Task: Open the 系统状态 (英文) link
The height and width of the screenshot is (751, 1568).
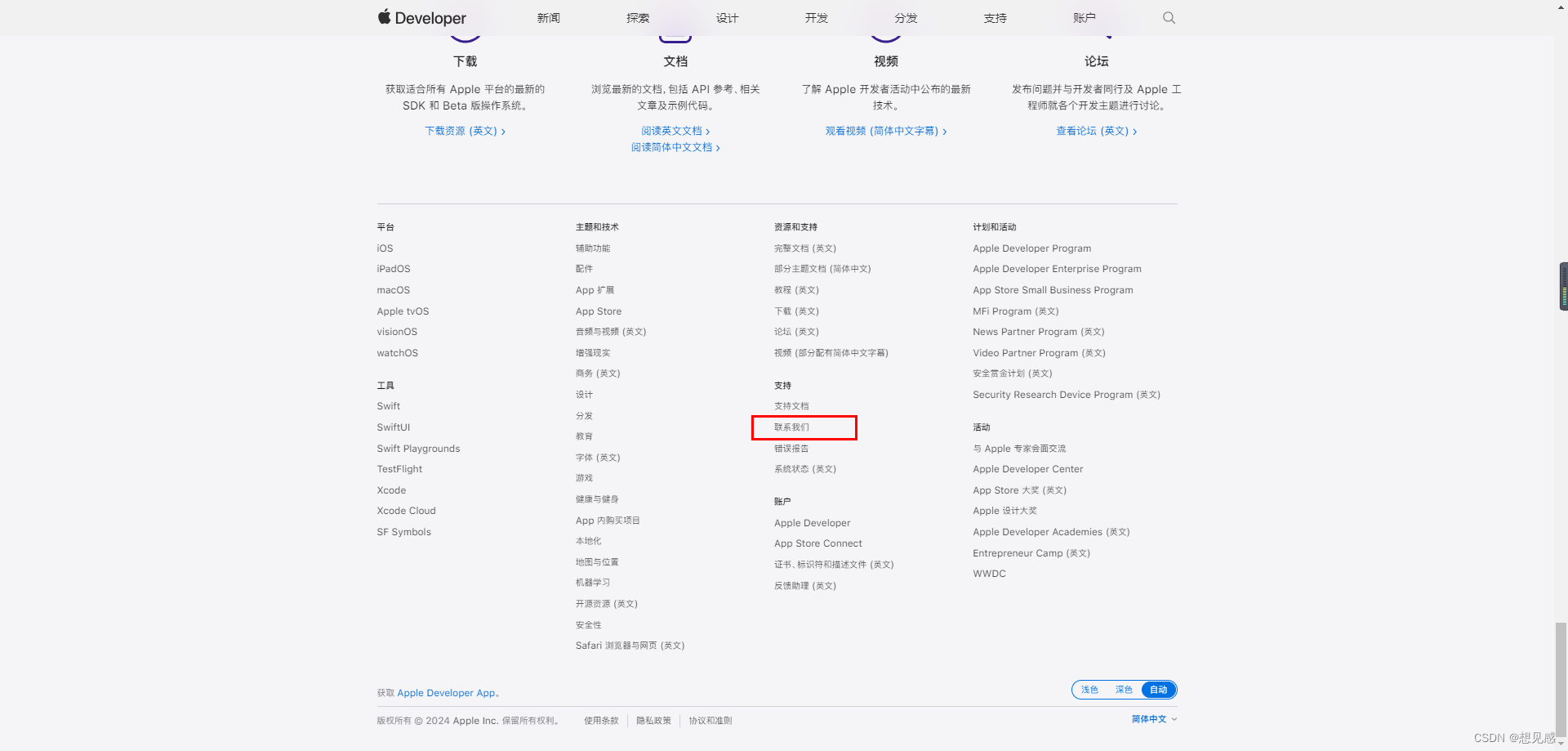Action: 805,469
